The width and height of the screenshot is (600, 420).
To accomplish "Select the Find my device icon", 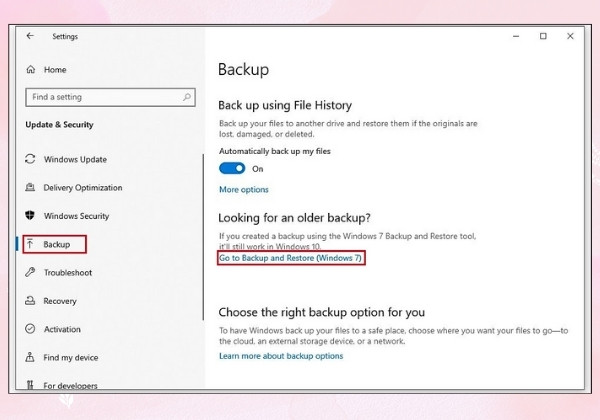I will click(30, 357).
